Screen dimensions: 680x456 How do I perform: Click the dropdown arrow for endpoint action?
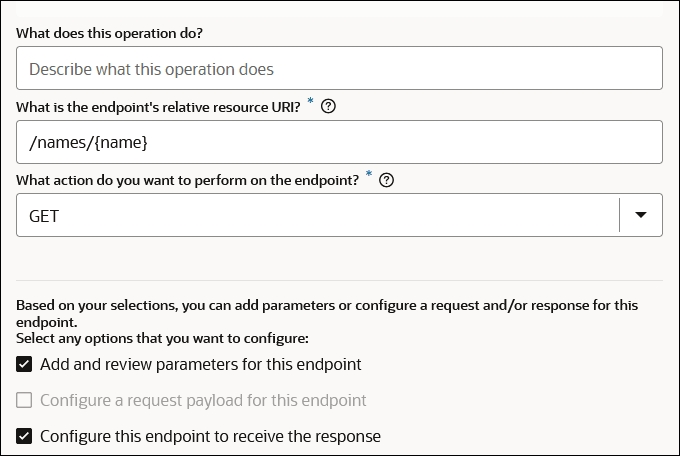pyautogui.click(x=641, y=215)
